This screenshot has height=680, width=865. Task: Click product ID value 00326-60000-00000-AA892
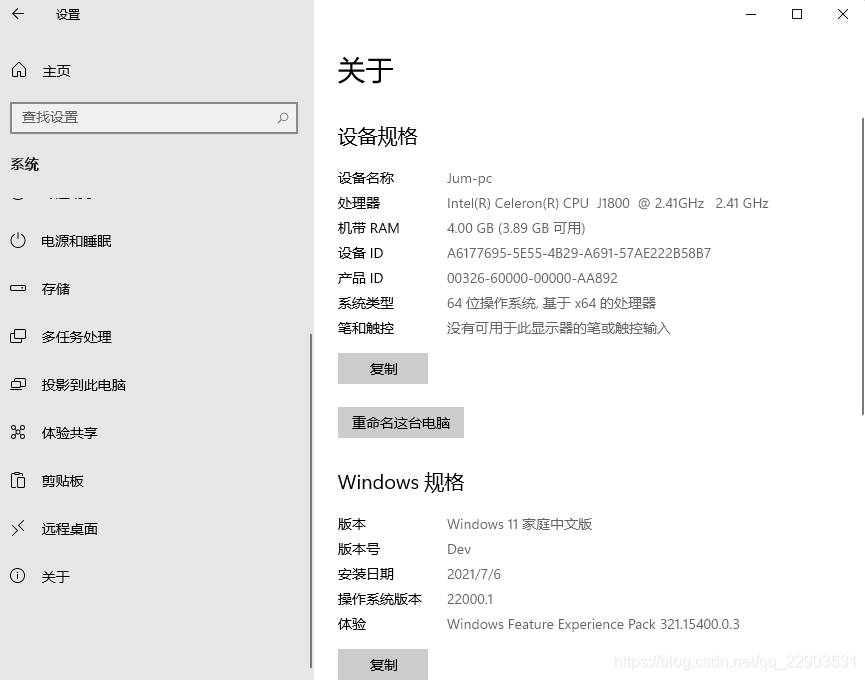tap(532, 278)
